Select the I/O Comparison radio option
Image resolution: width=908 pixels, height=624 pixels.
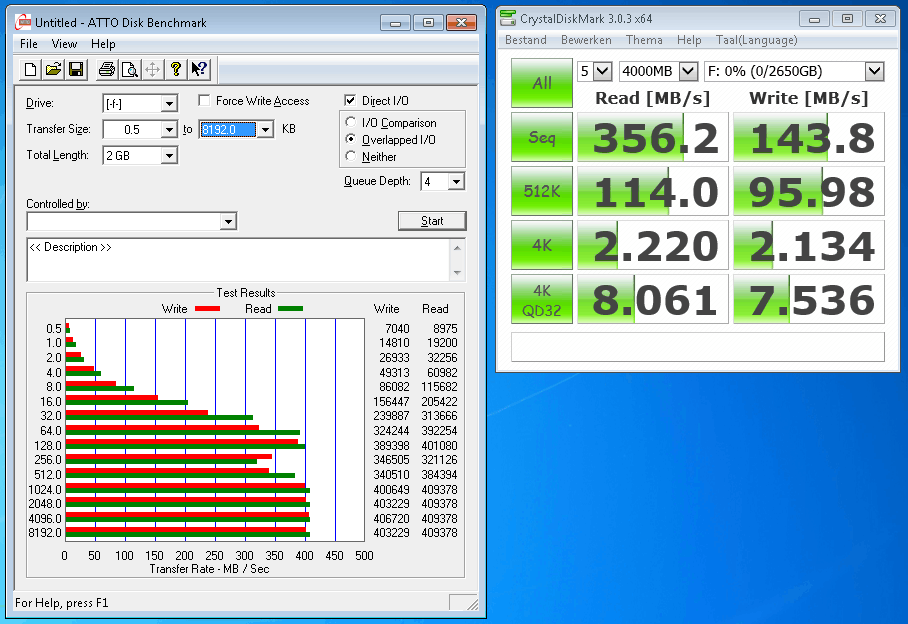pyautogui.click(x=350, y=123)
